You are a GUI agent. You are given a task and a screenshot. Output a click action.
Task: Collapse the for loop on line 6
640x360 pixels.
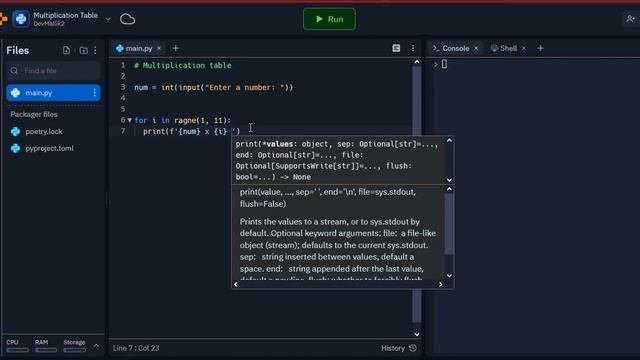click(129, 120)
